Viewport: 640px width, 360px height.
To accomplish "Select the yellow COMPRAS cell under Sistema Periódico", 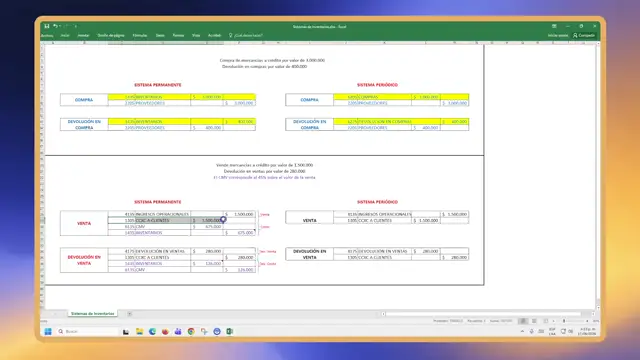I will (x=384, y=97).
